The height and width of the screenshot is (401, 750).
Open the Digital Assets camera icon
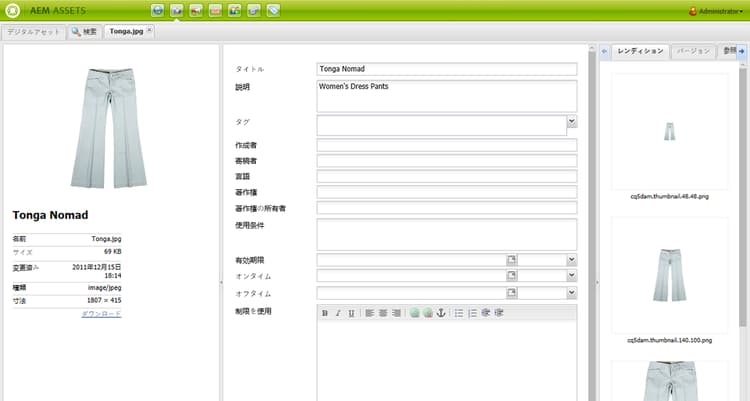tap(176, 10)
